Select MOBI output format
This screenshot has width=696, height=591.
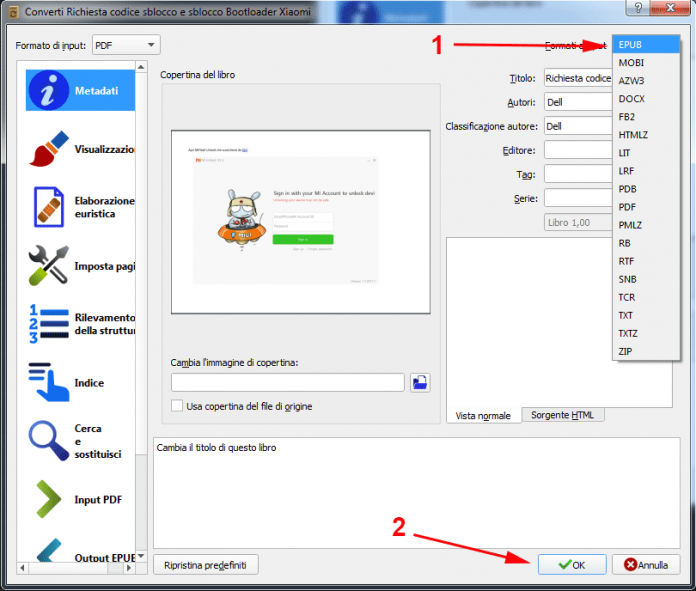click(x=646, y=63)
